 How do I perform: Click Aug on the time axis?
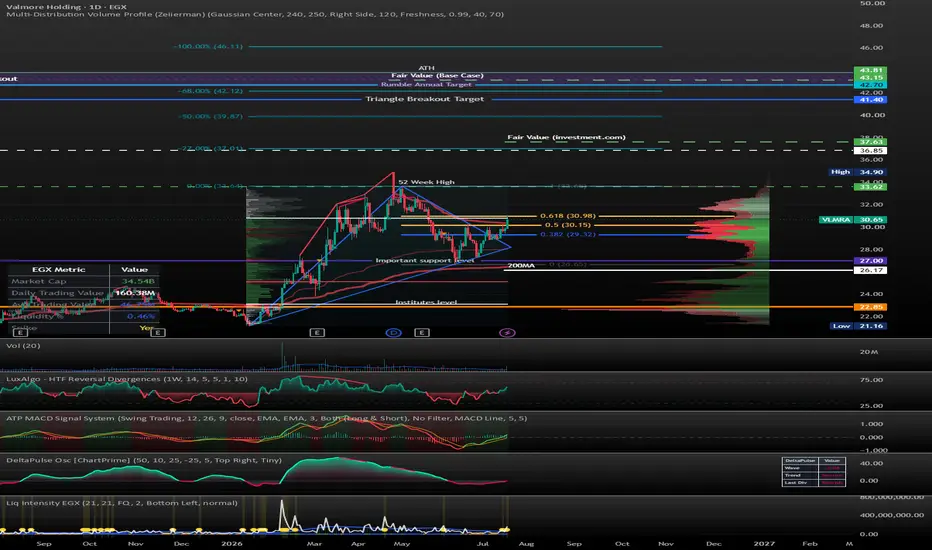click(x=526, y=543)
